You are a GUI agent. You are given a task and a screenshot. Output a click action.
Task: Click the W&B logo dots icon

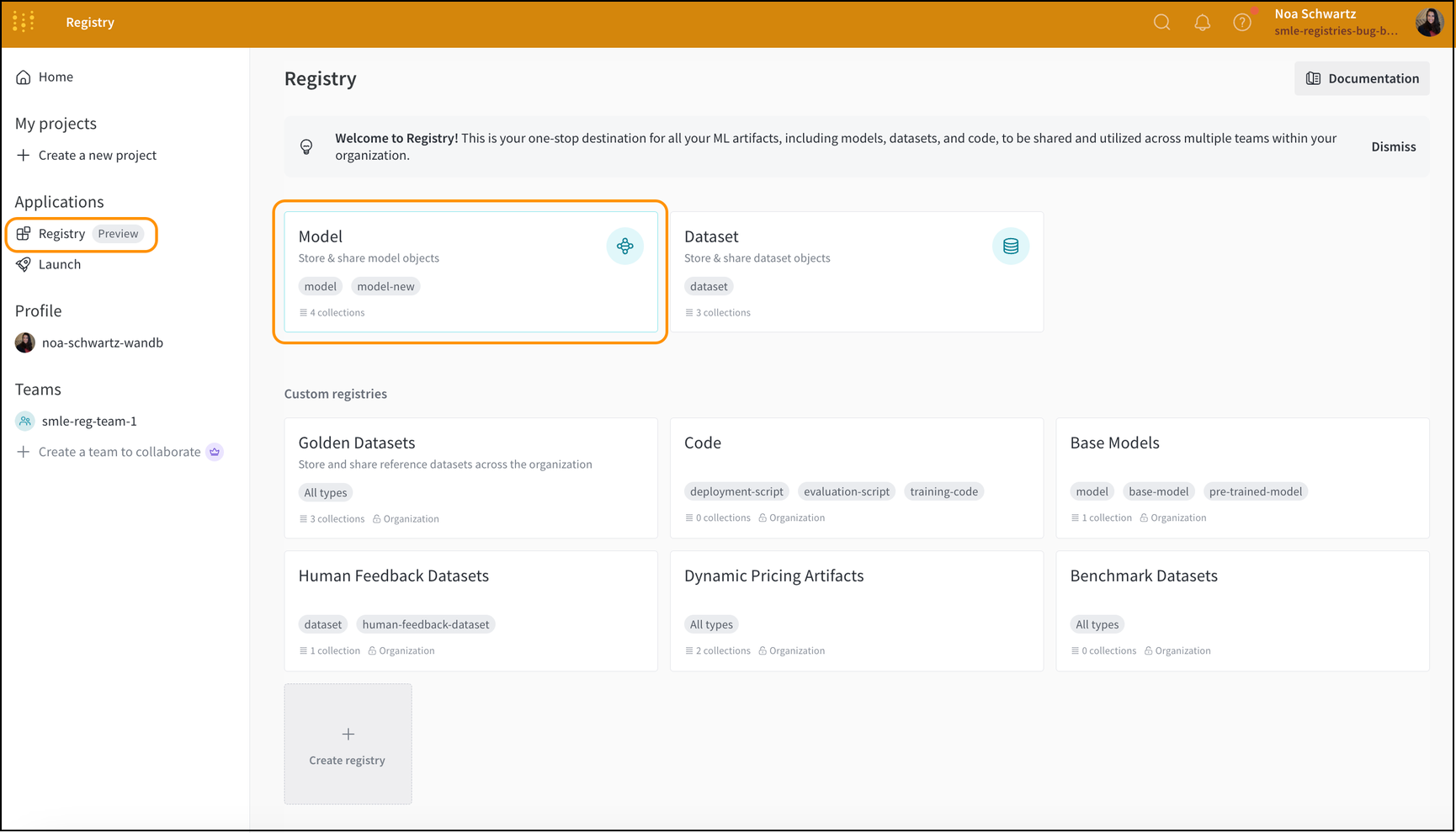(x=24, y=22)
